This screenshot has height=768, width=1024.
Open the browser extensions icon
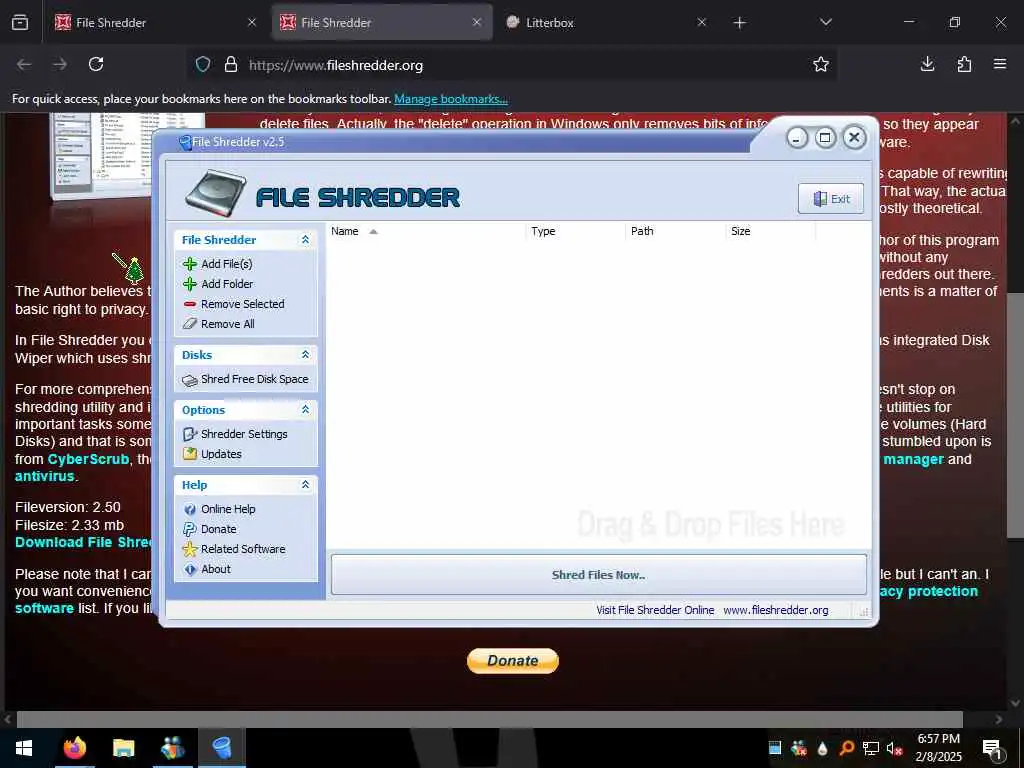(x=964, y=64)
